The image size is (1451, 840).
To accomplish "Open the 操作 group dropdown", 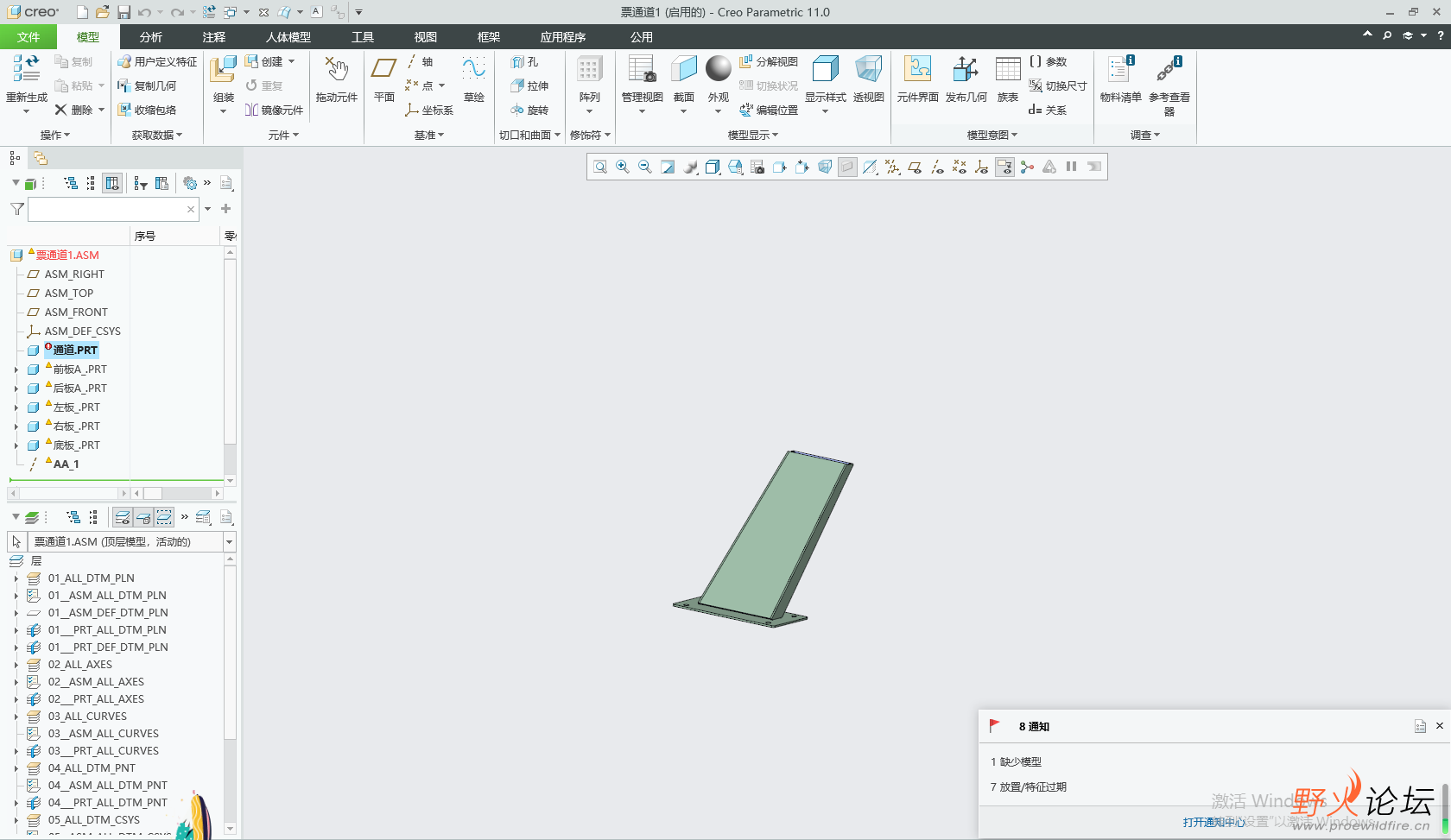I will coord(55,135).
